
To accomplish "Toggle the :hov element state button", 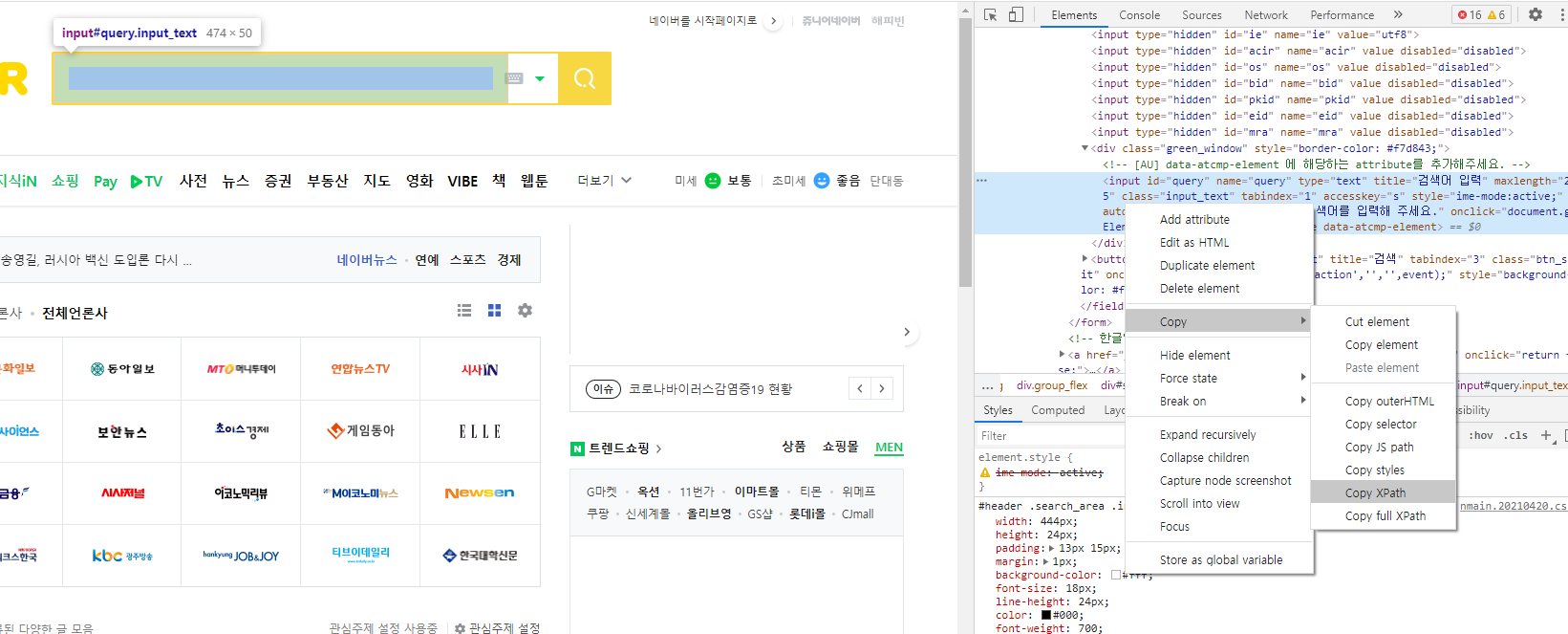I will coord(1480,435).
